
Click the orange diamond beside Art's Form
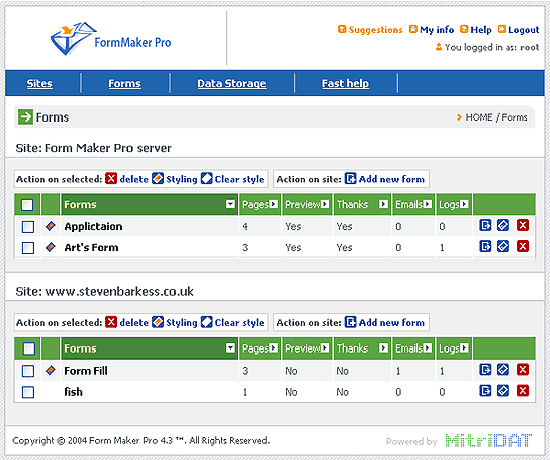click(x=51, y=247)
